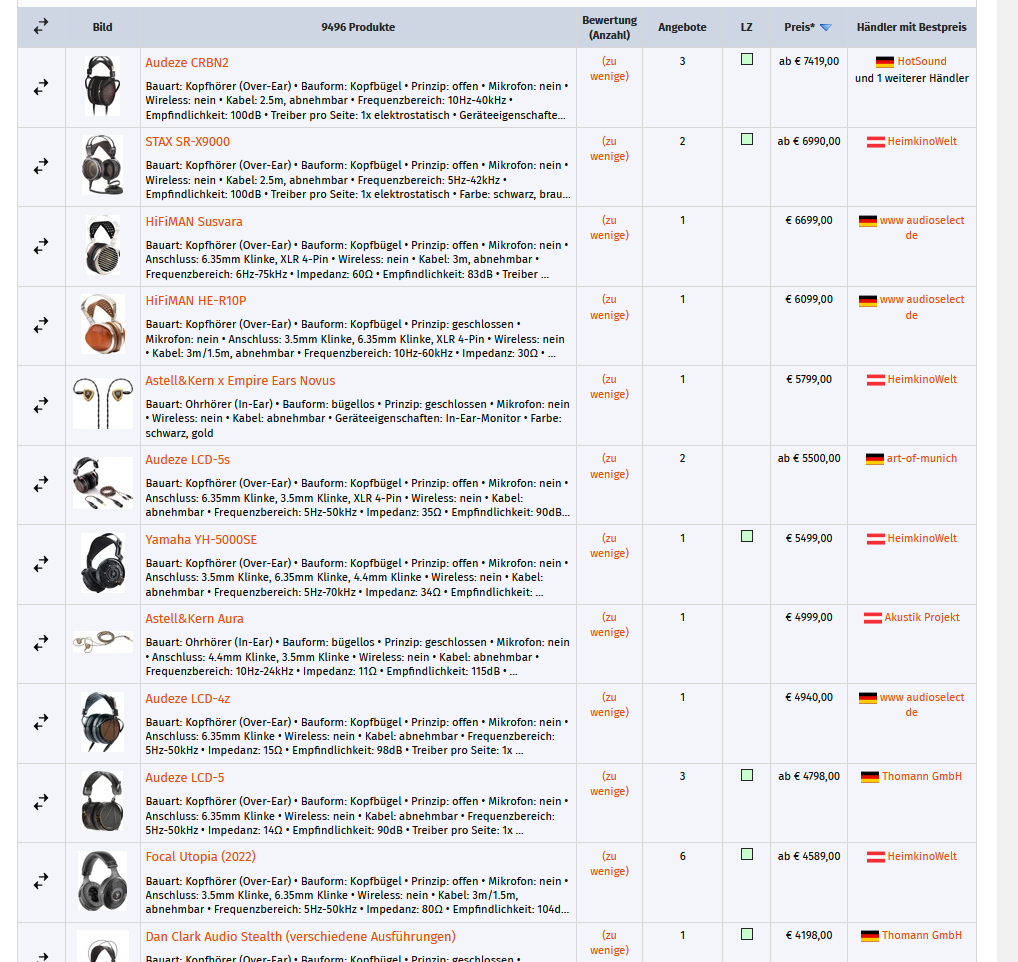Visit Thomann GmbH link for Audeze LCD-5

pos(922,777)
